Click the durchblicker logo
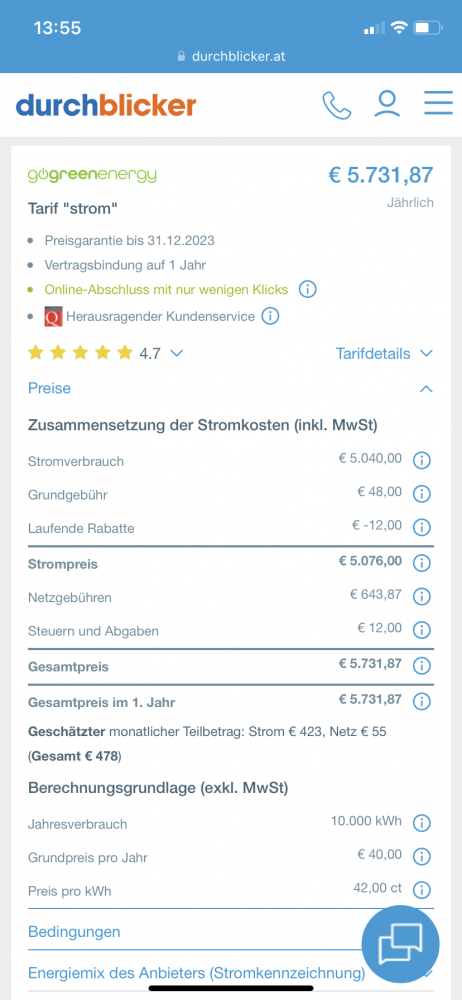 point(106,105)
